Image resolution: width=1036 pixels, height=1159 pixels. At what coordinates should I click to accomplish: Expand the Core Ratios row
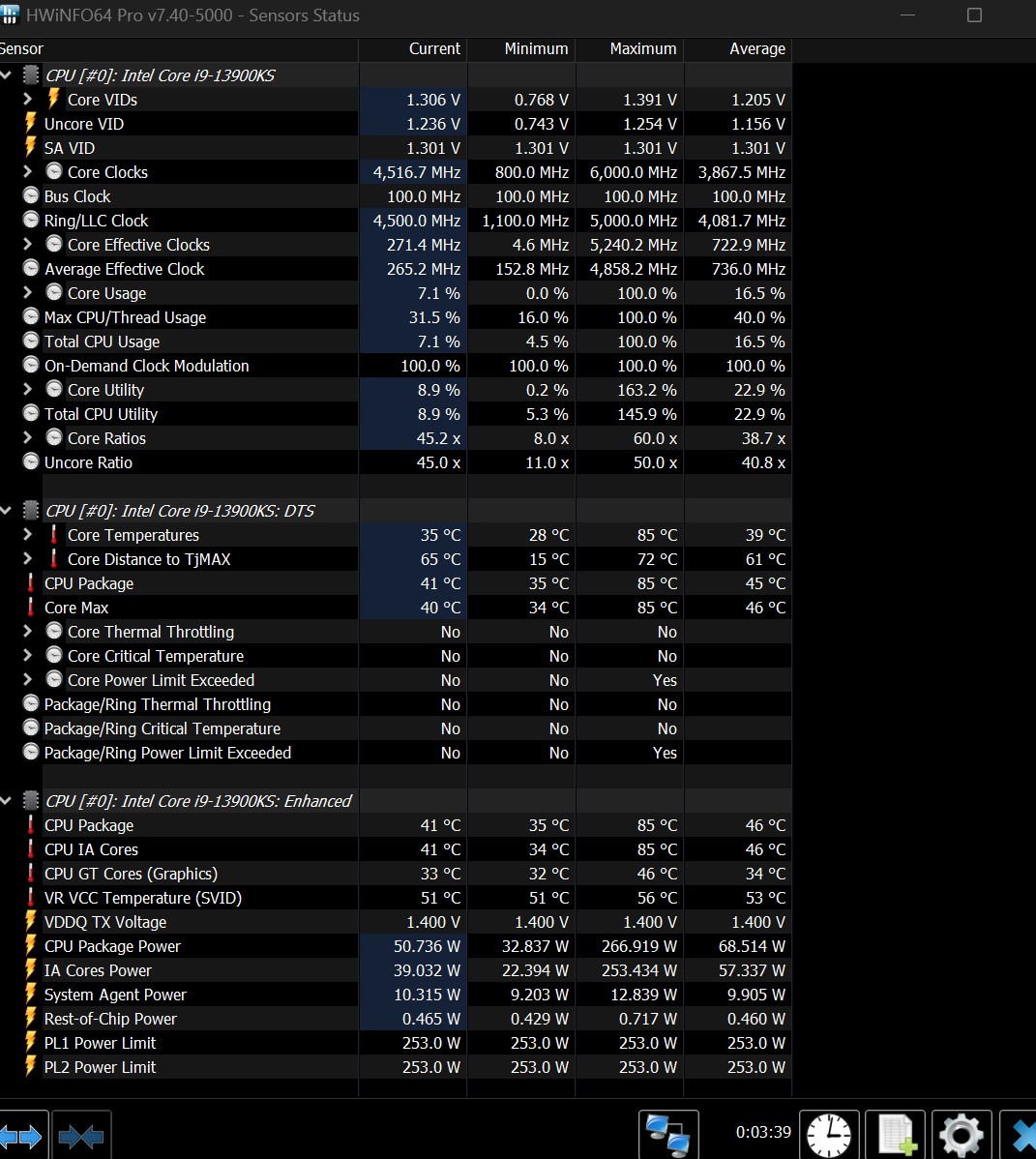tap(27, 437)
